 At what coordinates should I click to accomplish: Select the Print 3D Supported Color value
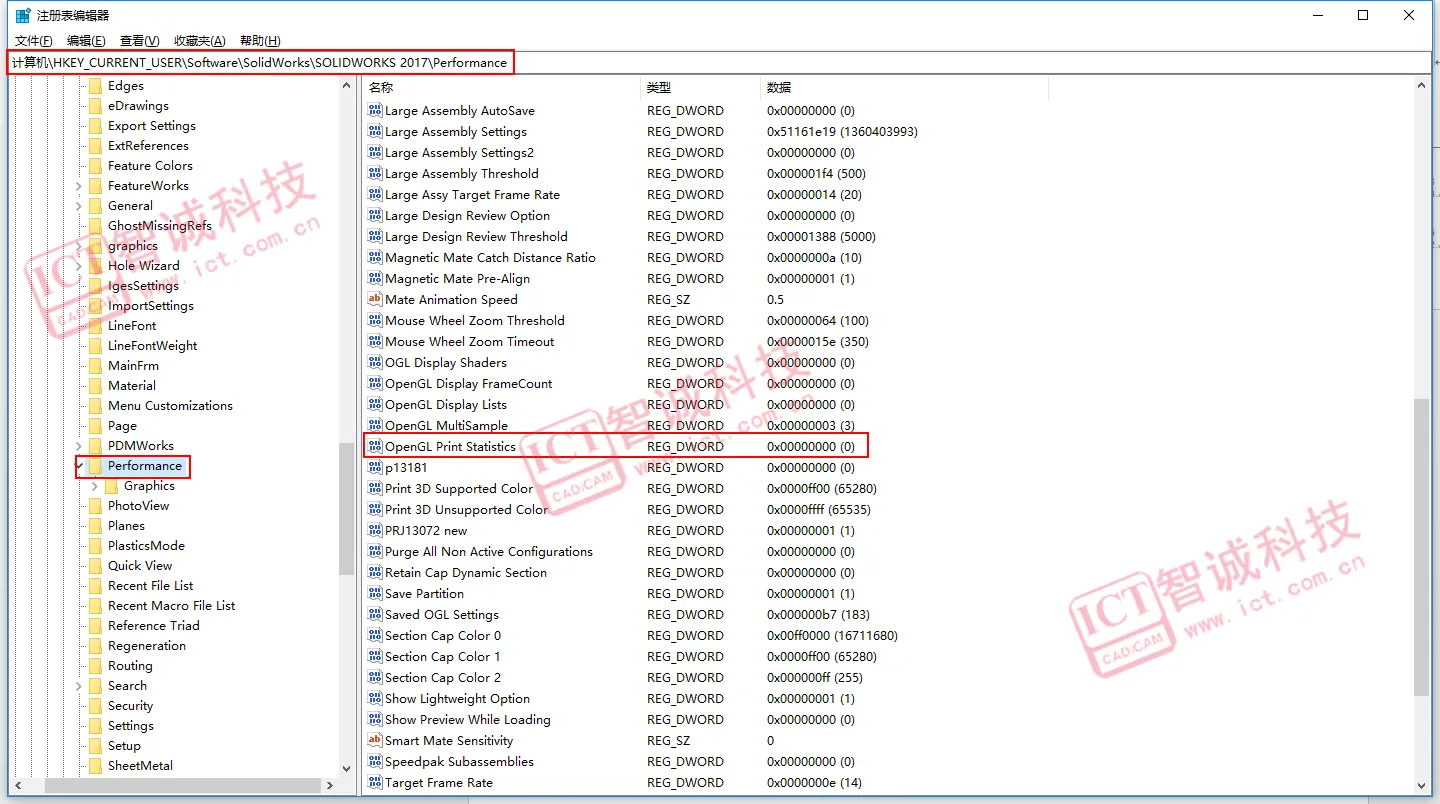click(x=459, y=489)
